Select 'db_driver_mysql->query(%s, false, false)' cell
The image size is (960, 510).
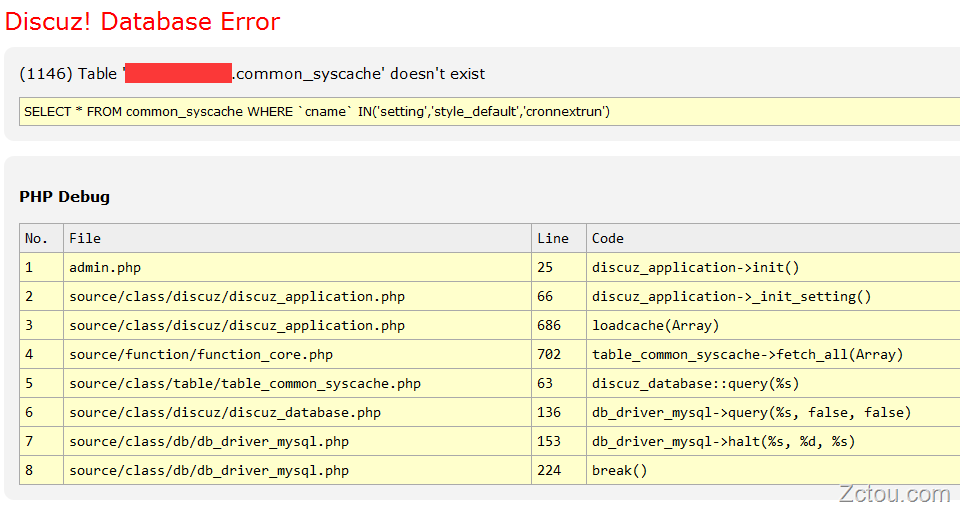click(x=773, y=413)
